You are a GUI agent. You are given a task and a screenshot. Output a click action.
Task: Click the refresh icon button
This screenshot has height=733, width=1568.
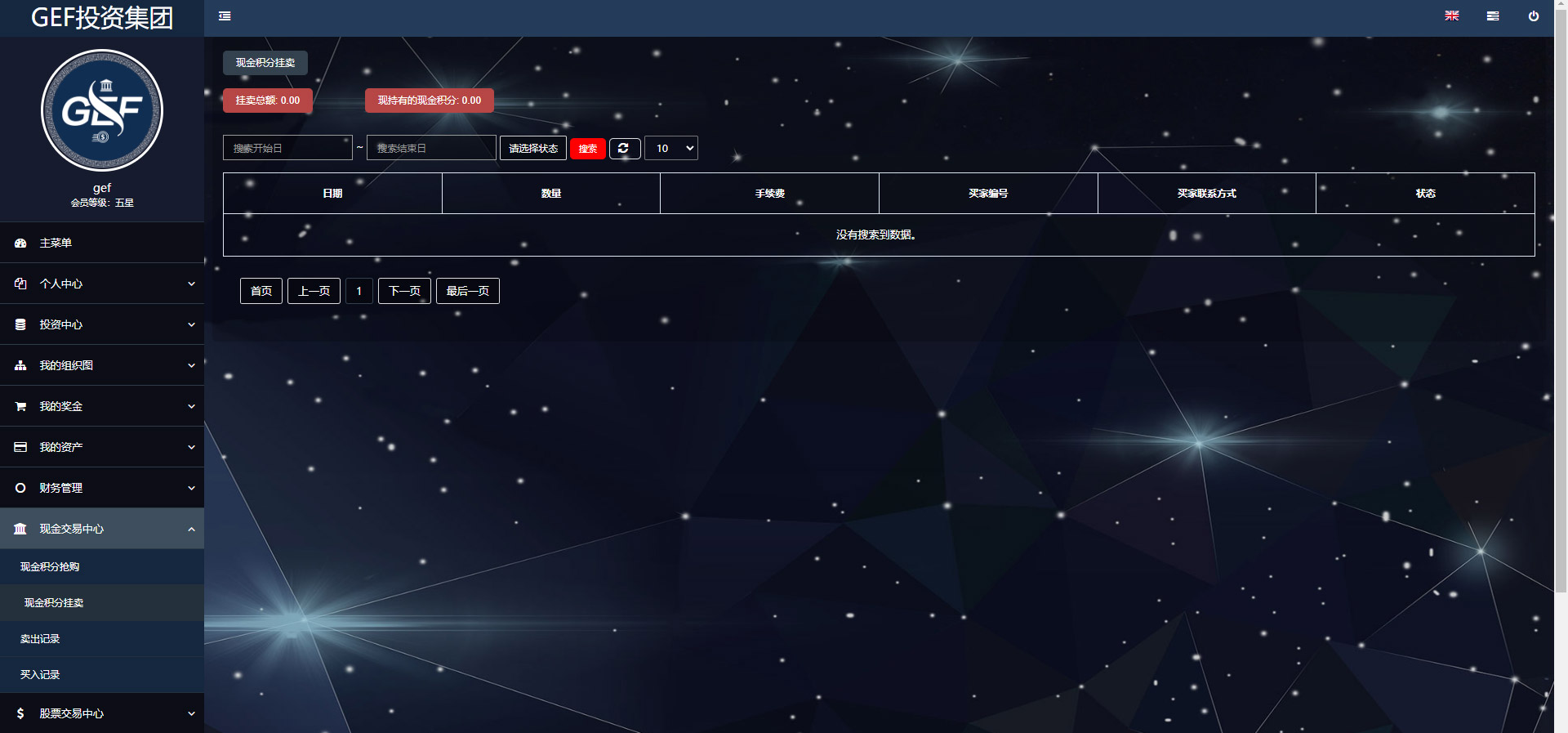click(624, 148)
